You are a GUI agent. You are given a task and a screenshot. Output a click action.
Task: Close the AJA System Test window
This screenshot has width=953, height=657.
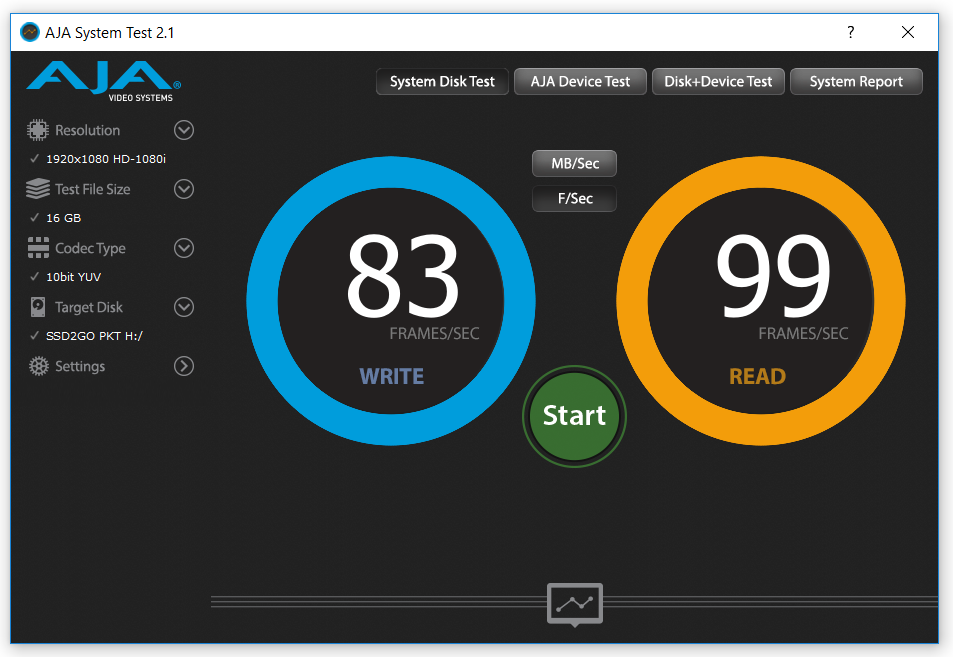907,32
